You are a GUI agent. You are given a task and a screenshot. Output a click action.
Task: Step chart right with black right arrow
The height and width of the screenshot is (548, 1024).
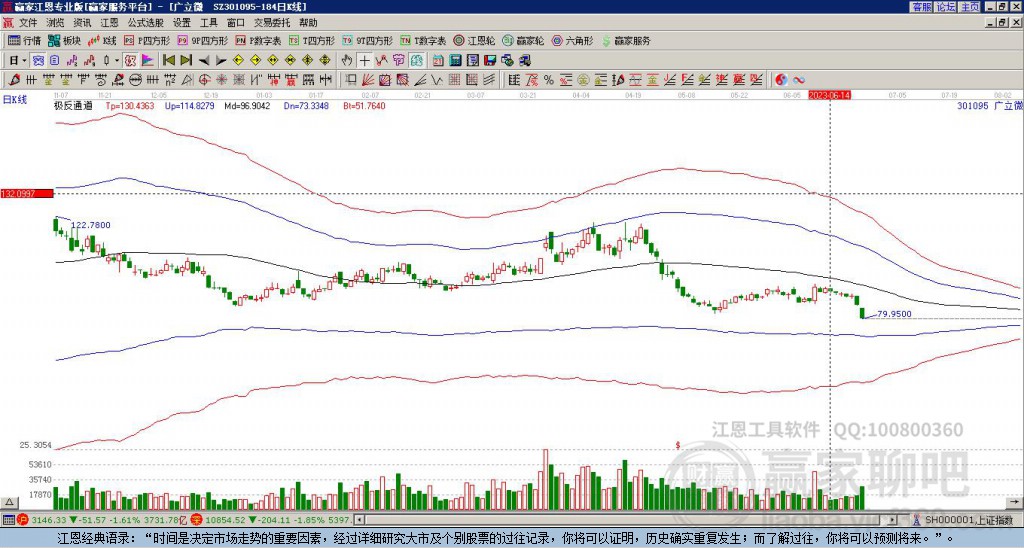coord(221,61)
